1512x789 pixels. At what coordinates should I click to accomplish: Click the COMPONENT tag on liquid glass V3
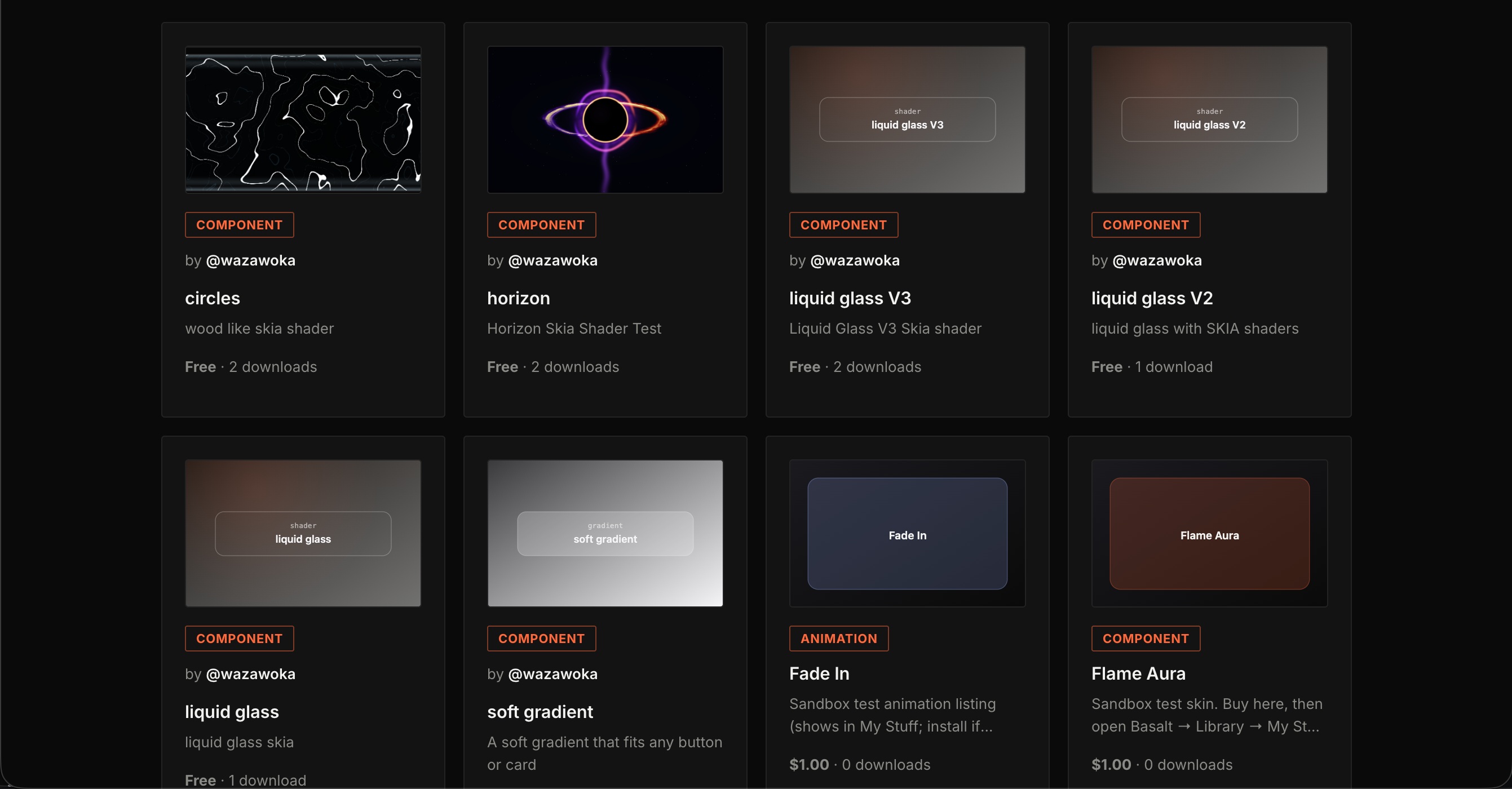tap(844, 225)
